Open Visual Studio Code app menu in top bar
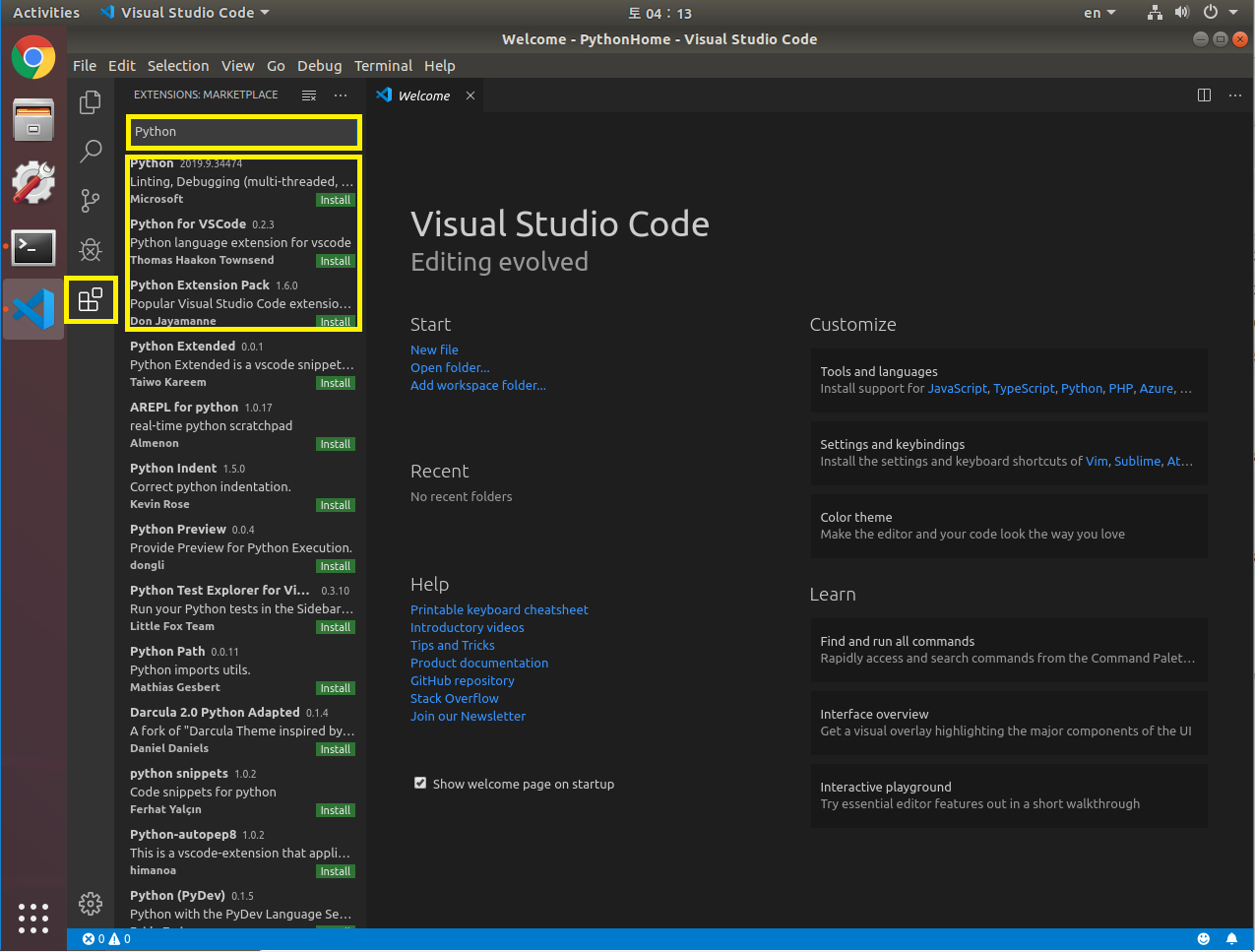1255x952 pixels. (x=185, y=13)
